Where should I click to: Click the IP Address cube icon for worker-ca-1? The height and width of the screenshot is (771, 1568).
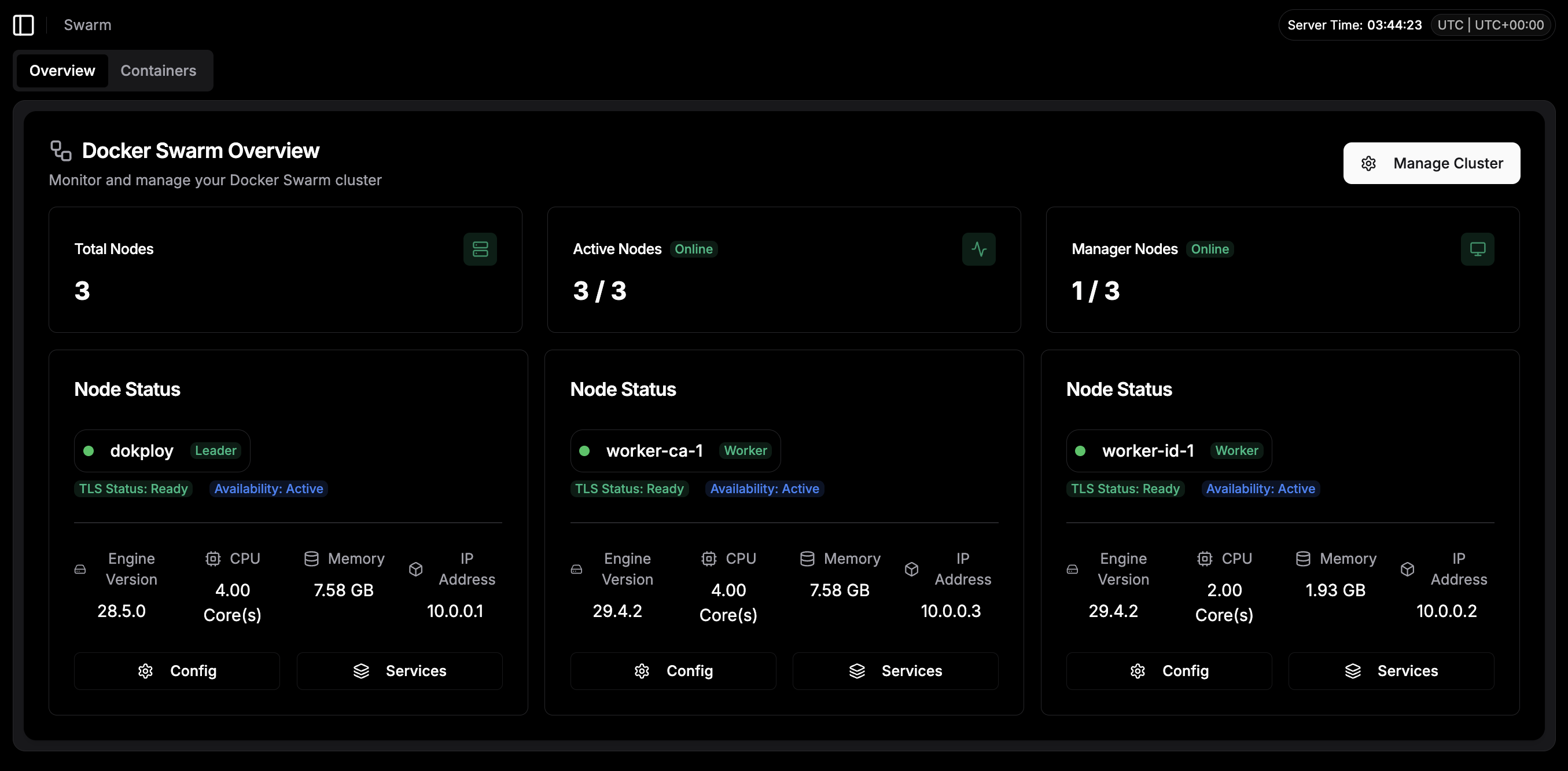tap(912, 569)
